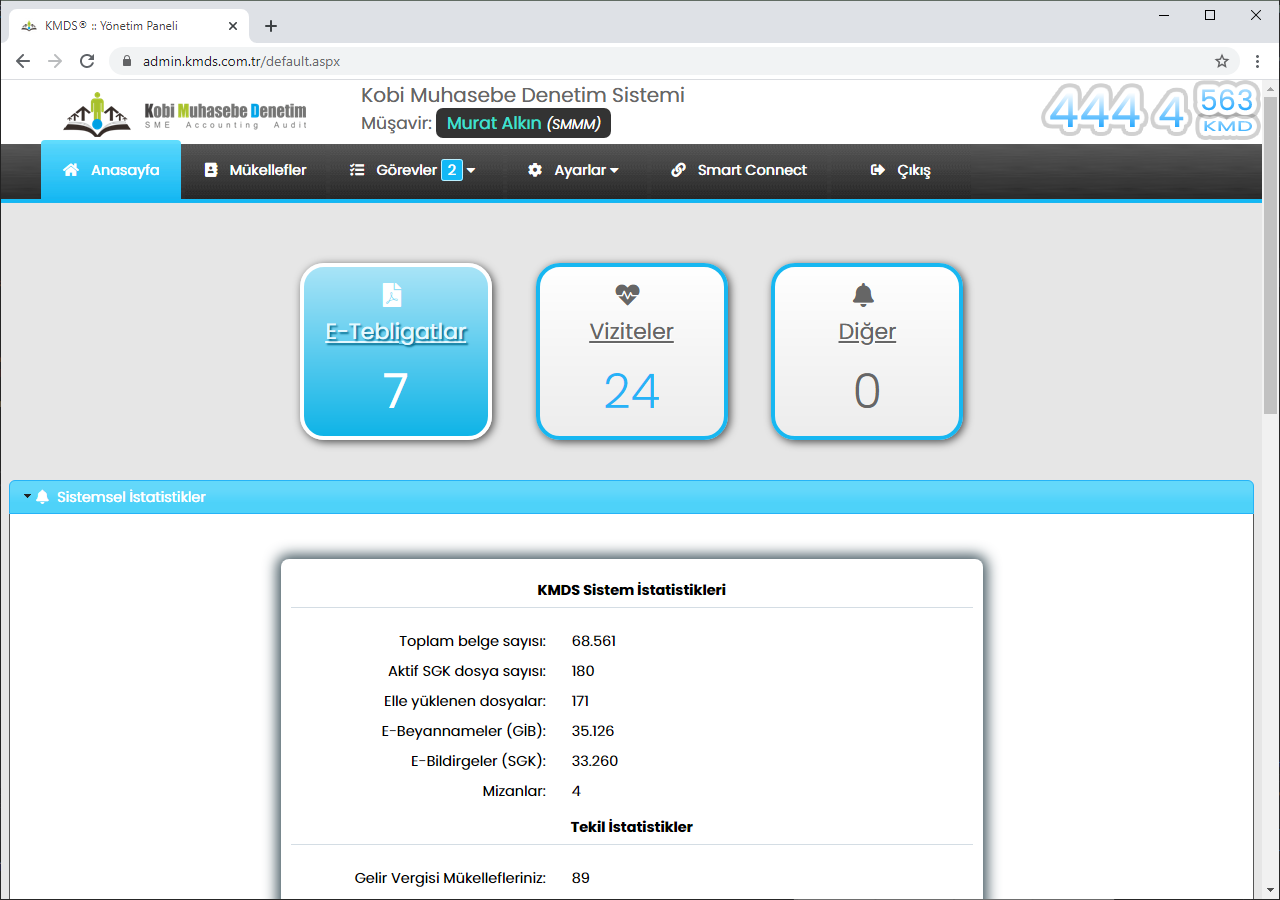Image resolution: width=1280 pixels, height=900 pixels.
Task: Click the 444 4 563 KMD phone badge
Action: pyautogui.click(x=1151, y=110)
